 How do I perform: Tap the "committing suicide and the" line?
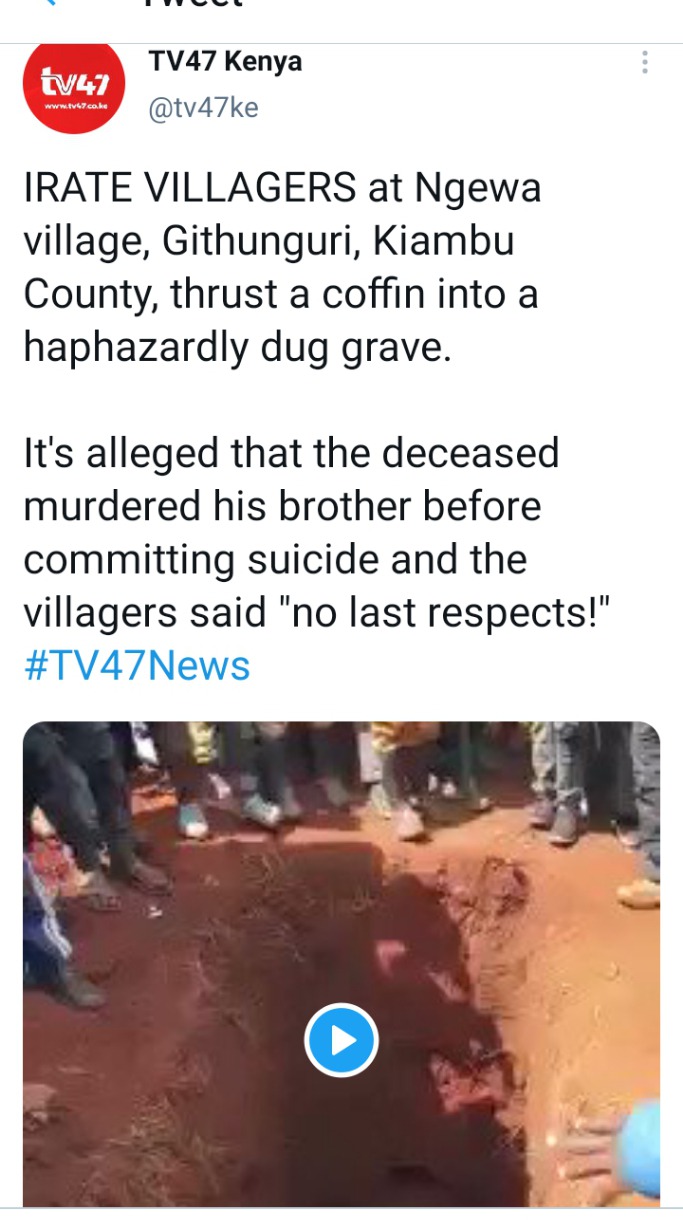[275, 559]
